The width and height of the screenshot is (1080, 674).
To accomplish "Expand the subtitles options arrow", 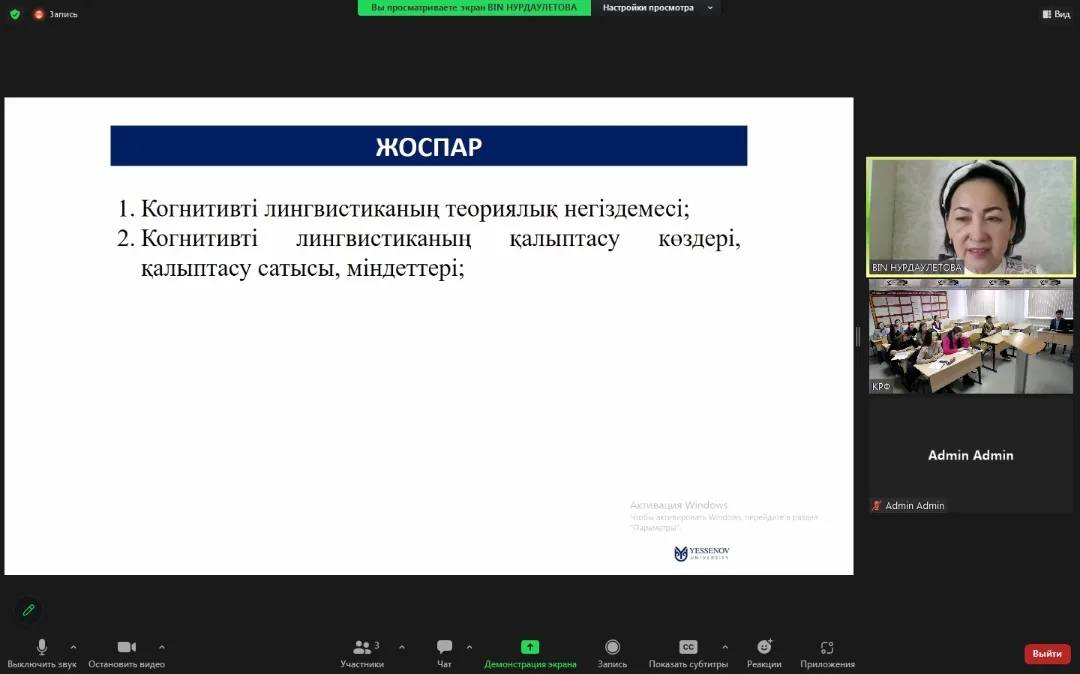I will point(725,647).
